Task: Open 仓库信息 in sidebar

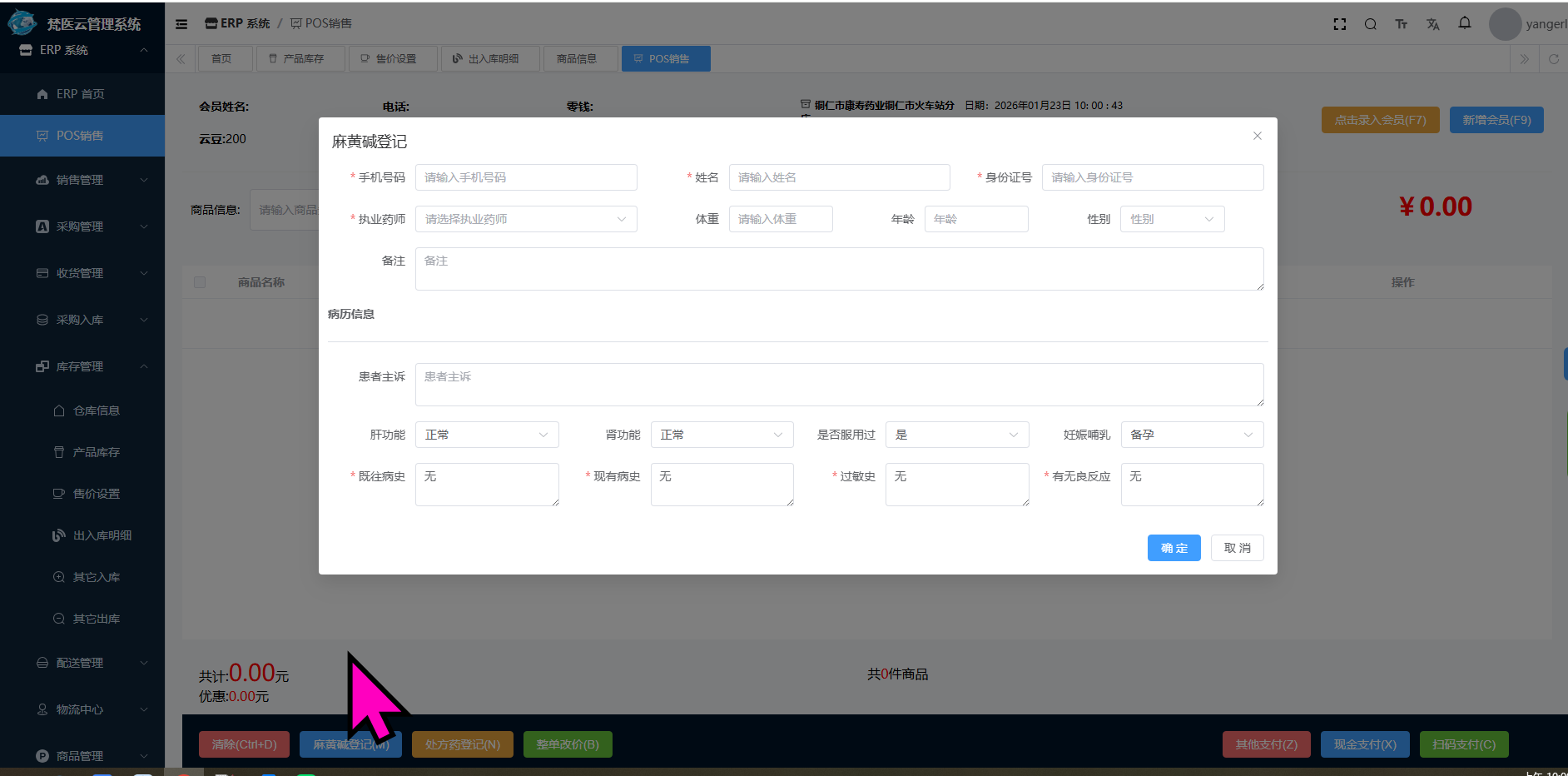Action: click(x=96, y=410)
